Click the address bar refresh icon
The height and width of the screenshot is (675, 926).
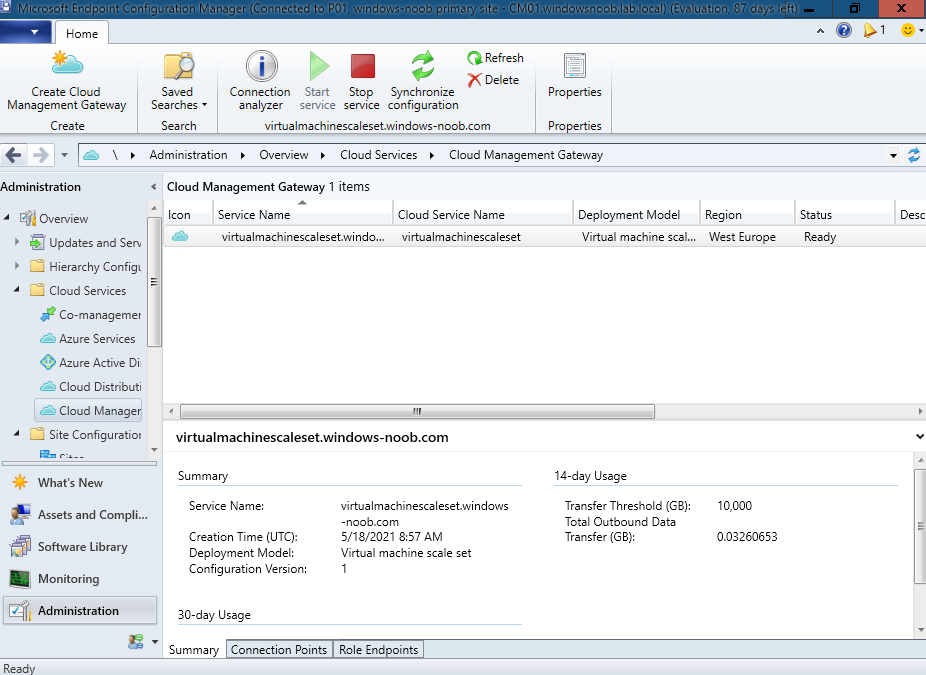[x=914, y=155]
